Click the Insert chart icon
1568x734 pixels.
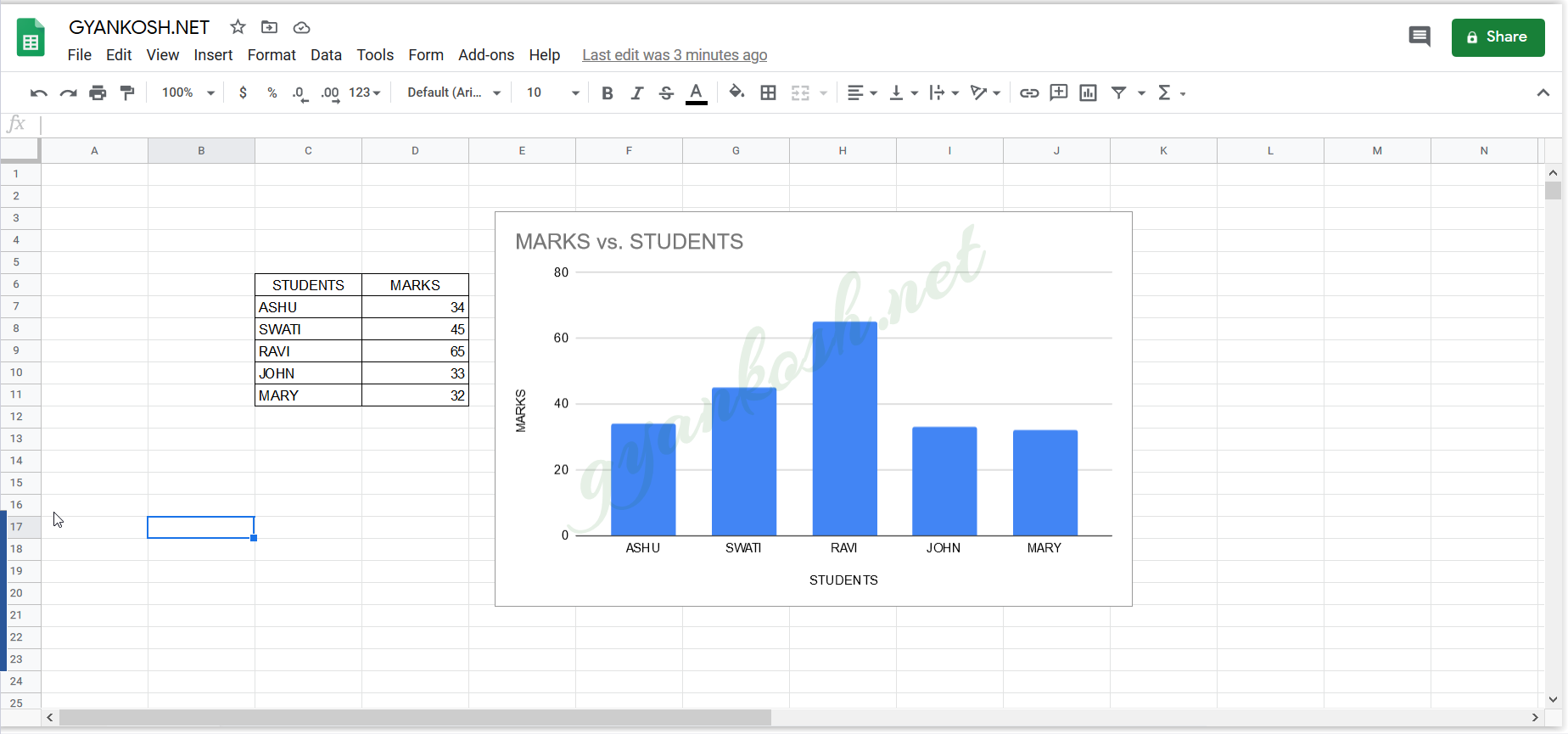(x=1088, y=92)
